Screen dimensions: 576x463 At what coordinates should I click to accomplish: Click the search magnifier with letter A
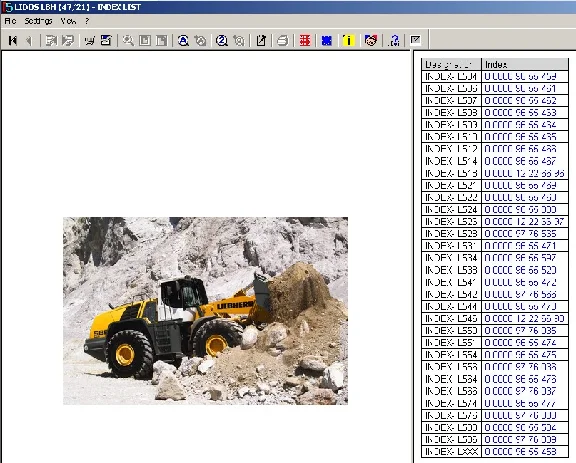[183, 40]
